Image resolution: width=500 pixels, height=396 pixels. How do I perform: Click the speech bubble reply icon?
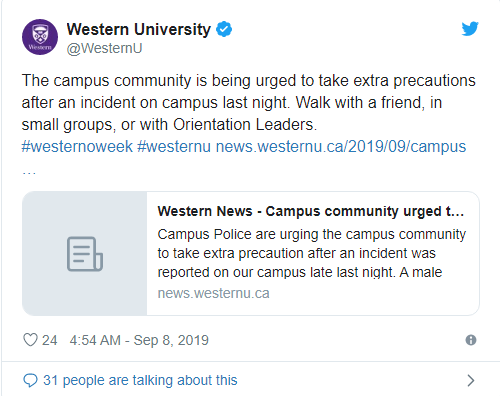click(30, 380)
